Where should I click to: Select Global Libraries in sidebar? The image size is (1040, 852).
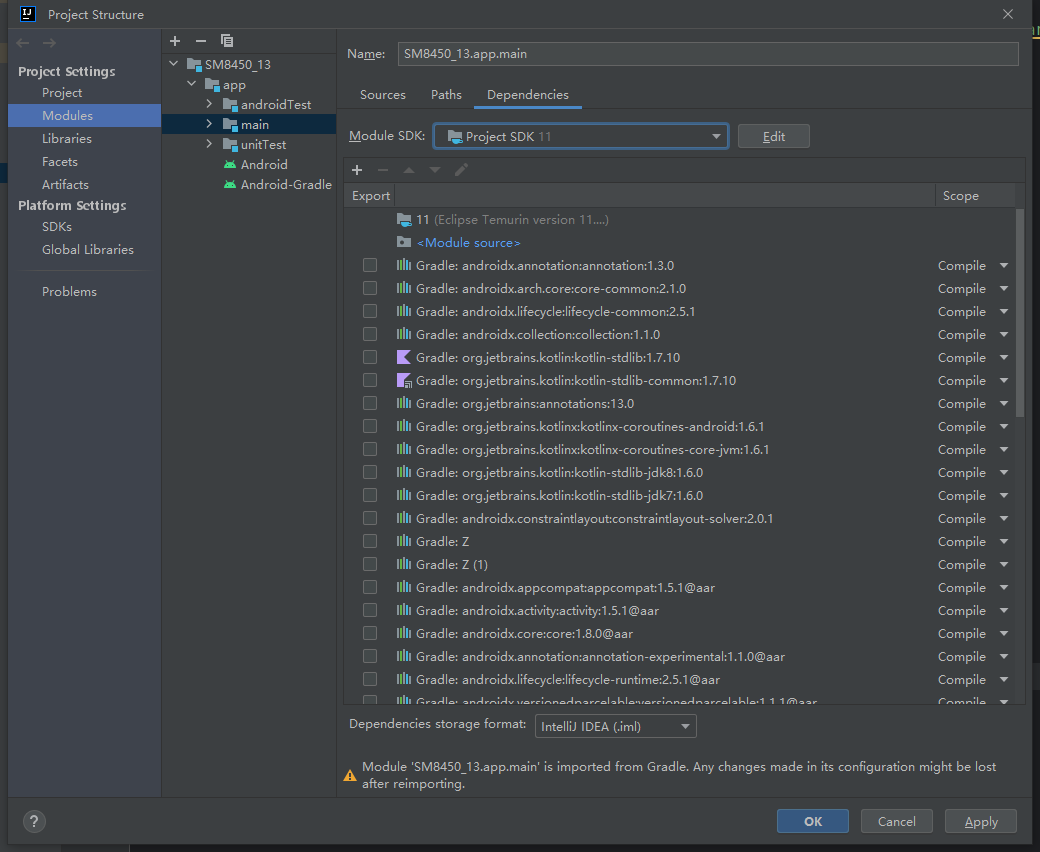pyautogui.click(x=88, y=249)
